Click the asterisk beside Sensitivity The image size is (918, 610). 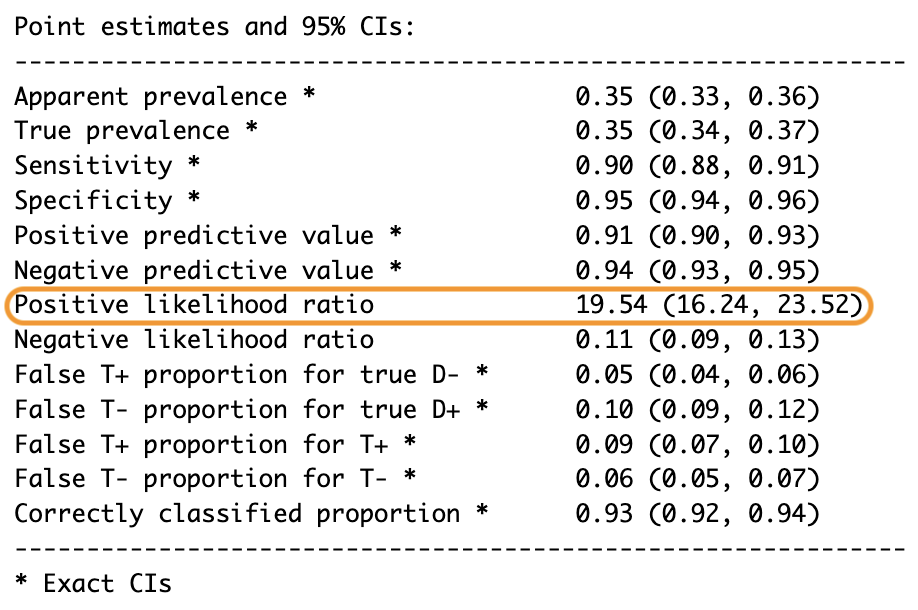[194, 162]
